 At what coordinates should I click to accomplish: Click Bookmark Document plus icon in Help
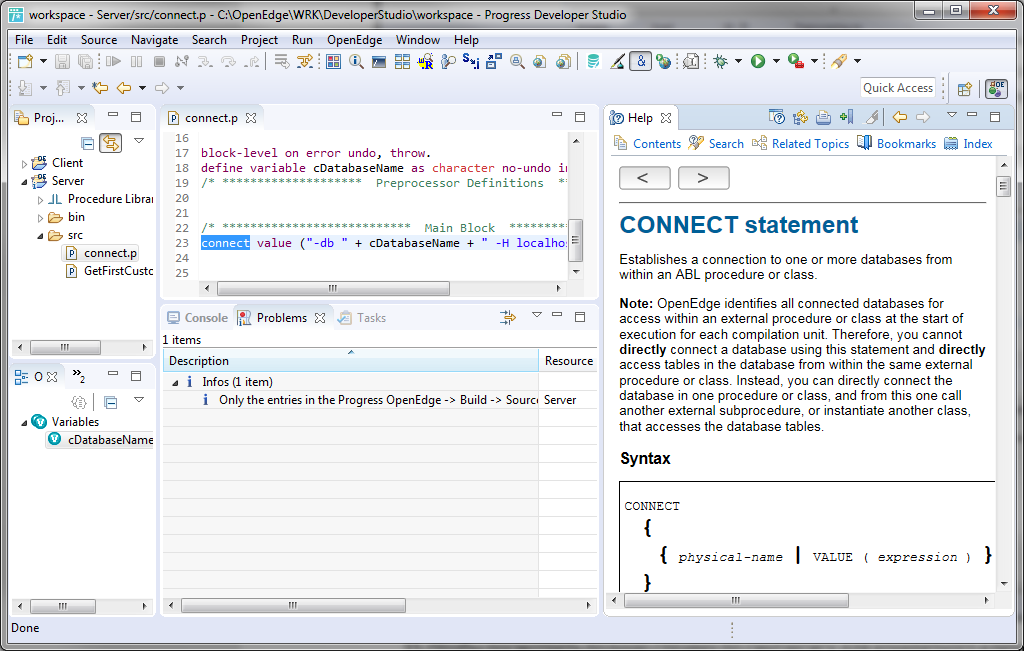click(847, 117)
